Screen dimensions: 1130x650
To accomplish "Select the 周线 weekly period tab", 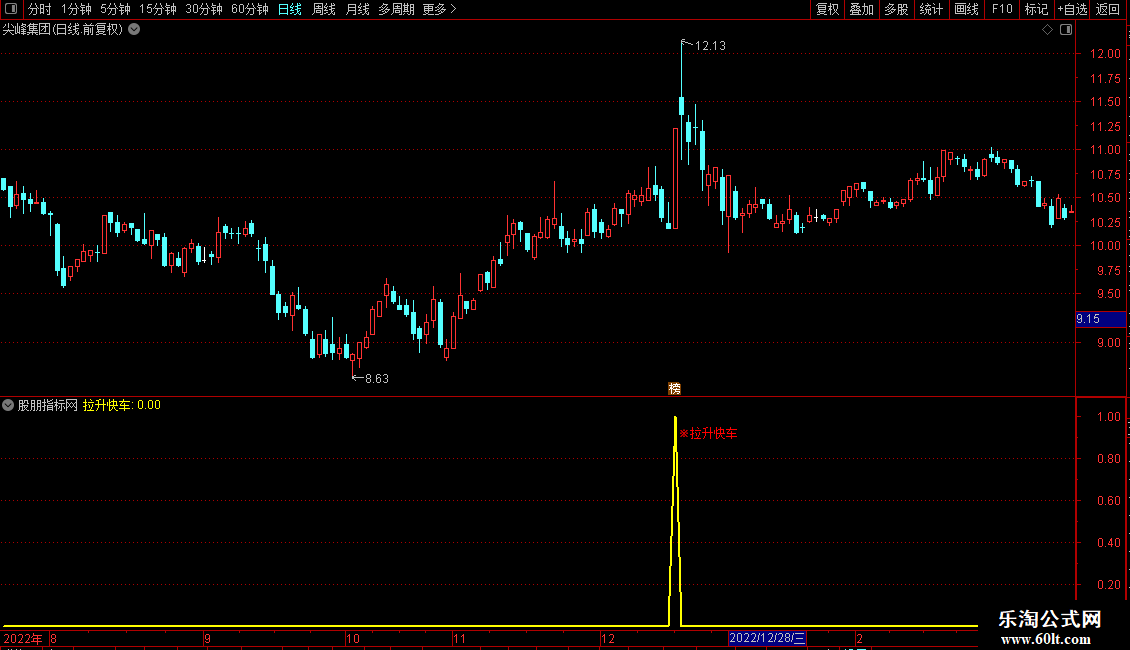I will 324,9.
